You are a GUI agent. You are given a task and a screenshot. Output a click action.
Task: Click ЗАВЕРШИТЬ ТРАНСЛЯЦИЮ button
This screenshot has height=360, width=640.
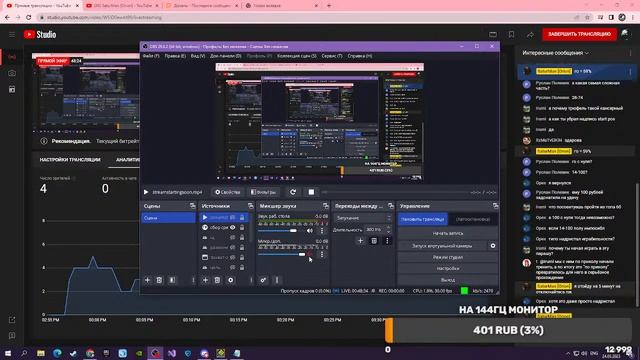(579, 34)
